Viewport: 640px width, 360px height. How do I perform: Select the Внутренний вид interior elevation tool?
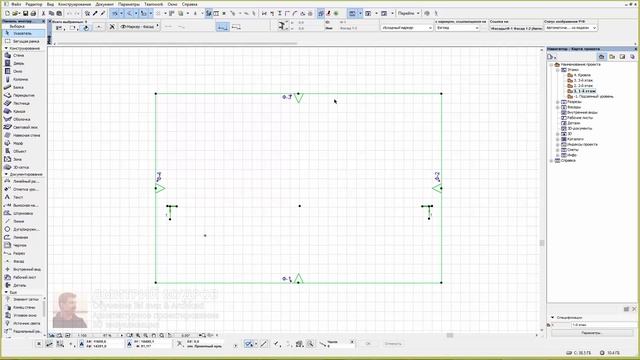(24, 269)
